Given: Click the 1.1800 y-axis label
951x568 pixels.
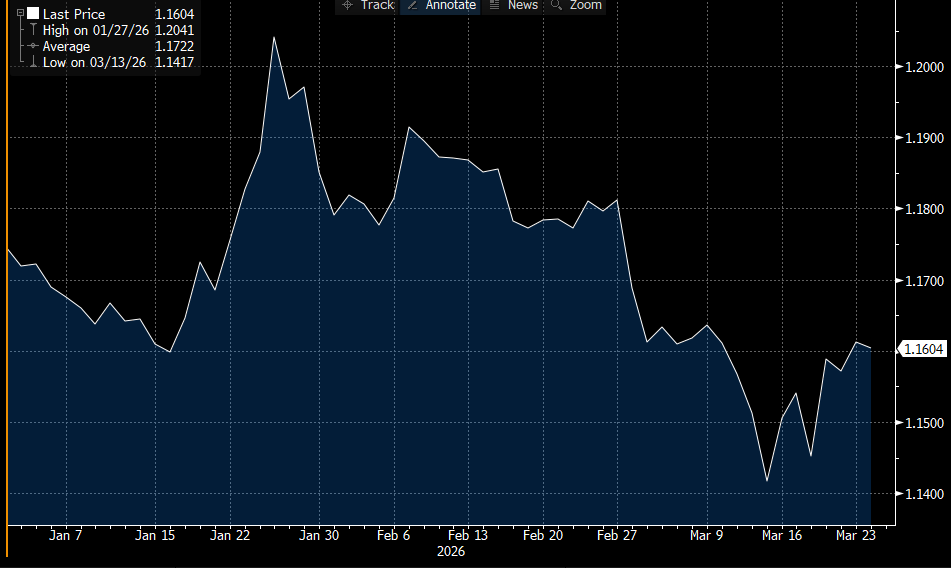Looking at the screenshot, I should (924, 209).
